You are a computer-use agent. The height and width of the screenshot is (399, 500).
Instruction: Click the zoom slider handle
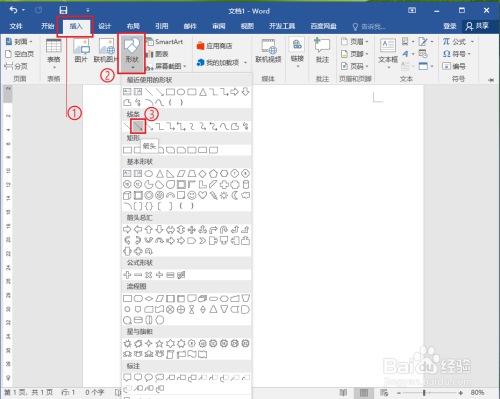[424, 393]
